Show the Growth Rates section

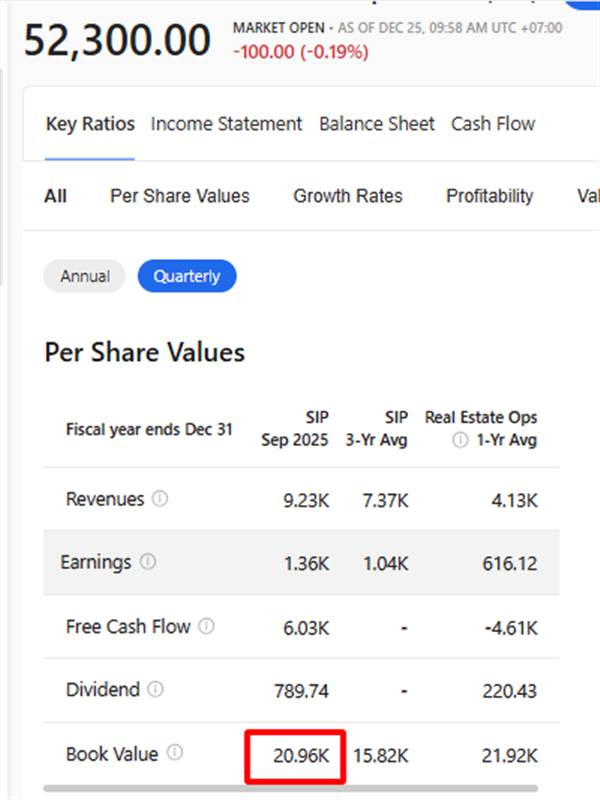click(348, 196)
